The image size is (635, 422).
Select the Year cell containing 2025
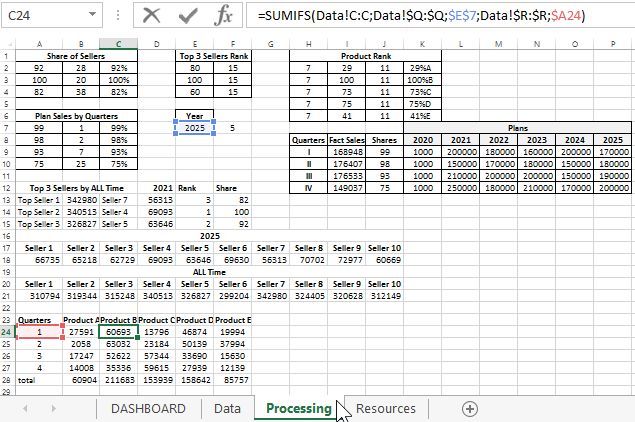pos(193,128)
